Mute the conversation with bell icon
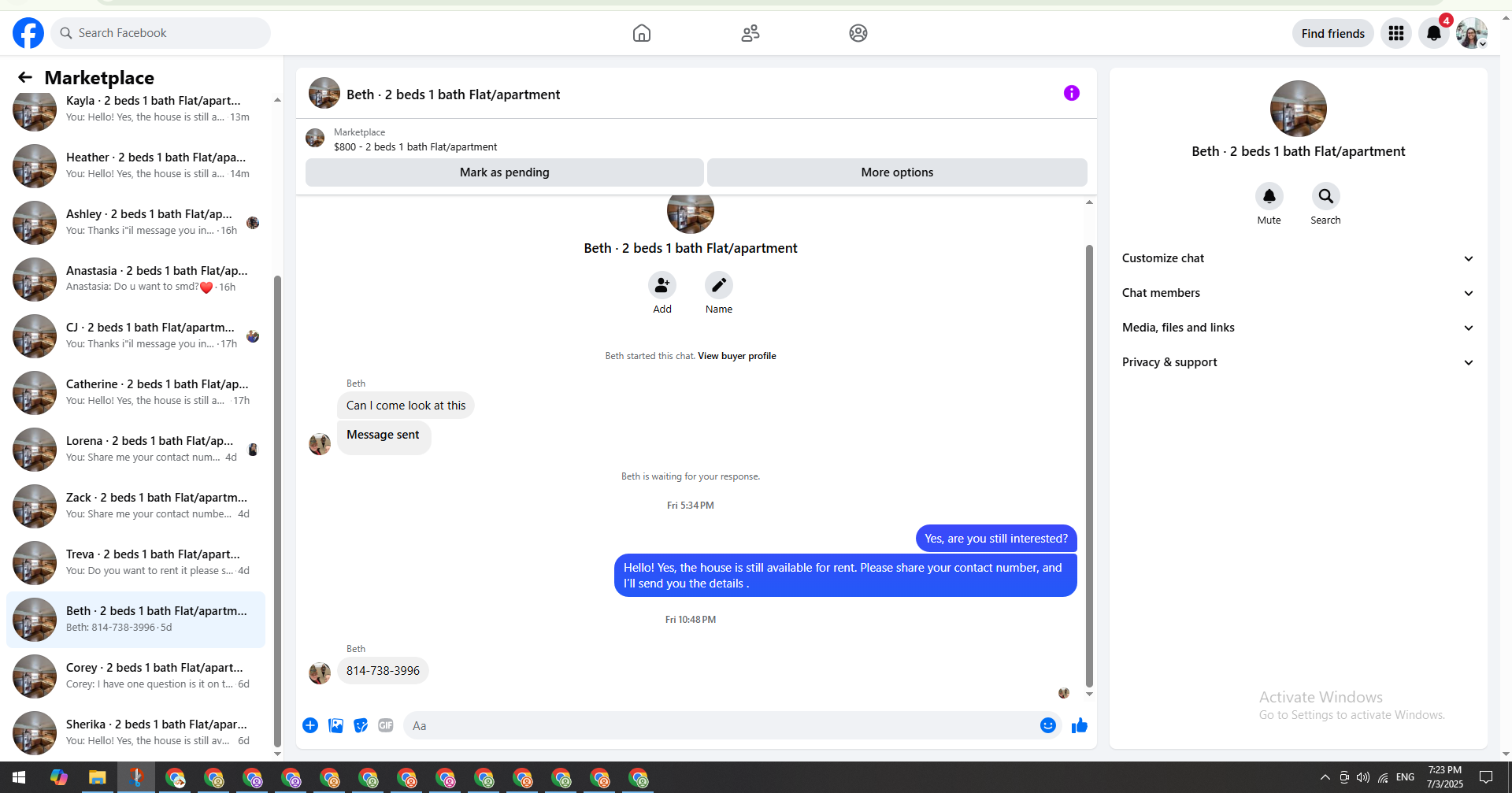Screen dimensions: 1512x793 (x=1269, y=196)
